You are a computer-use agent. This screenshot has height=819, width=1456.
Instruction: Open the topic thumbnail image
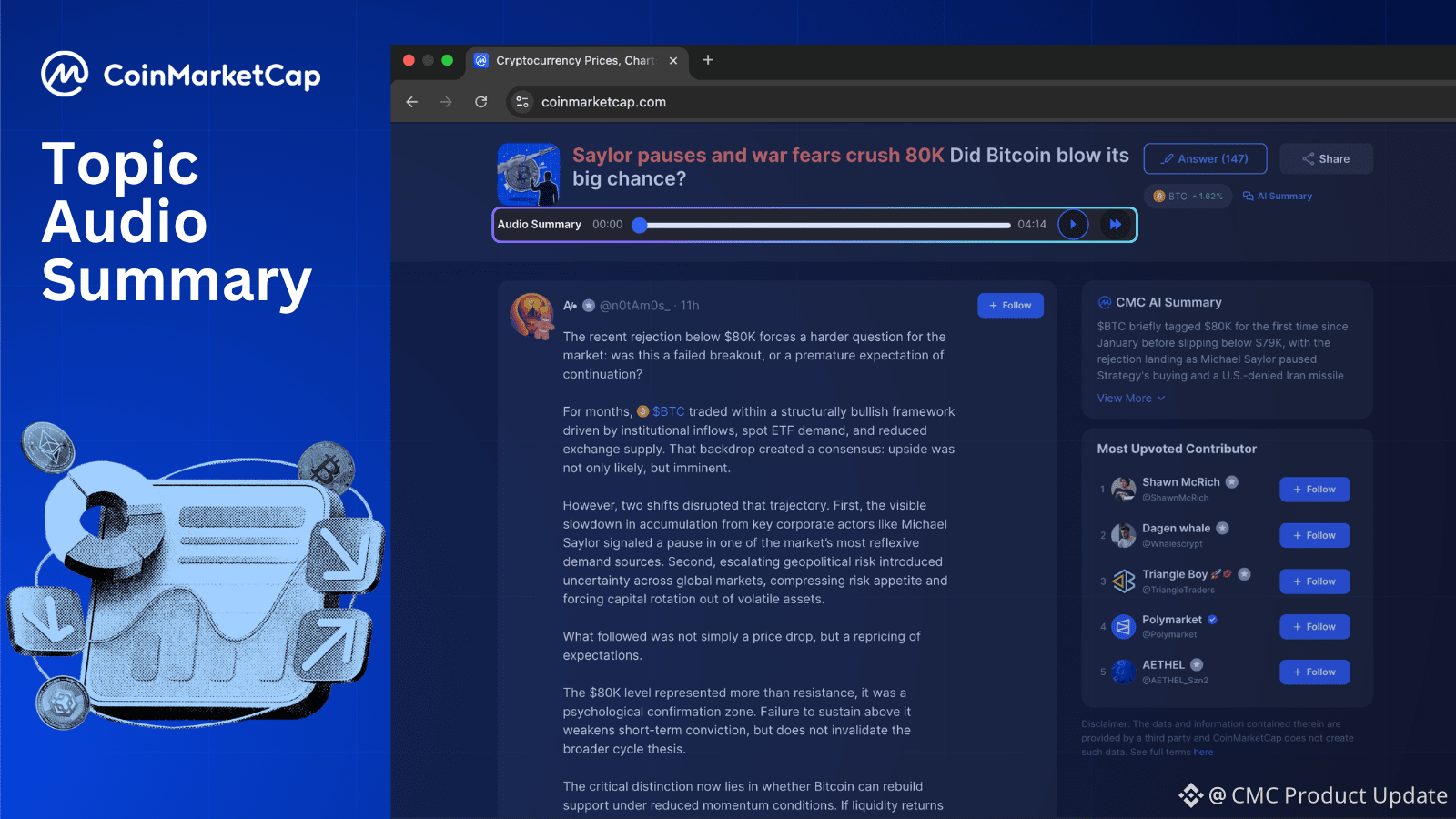[x=529, y=174]
